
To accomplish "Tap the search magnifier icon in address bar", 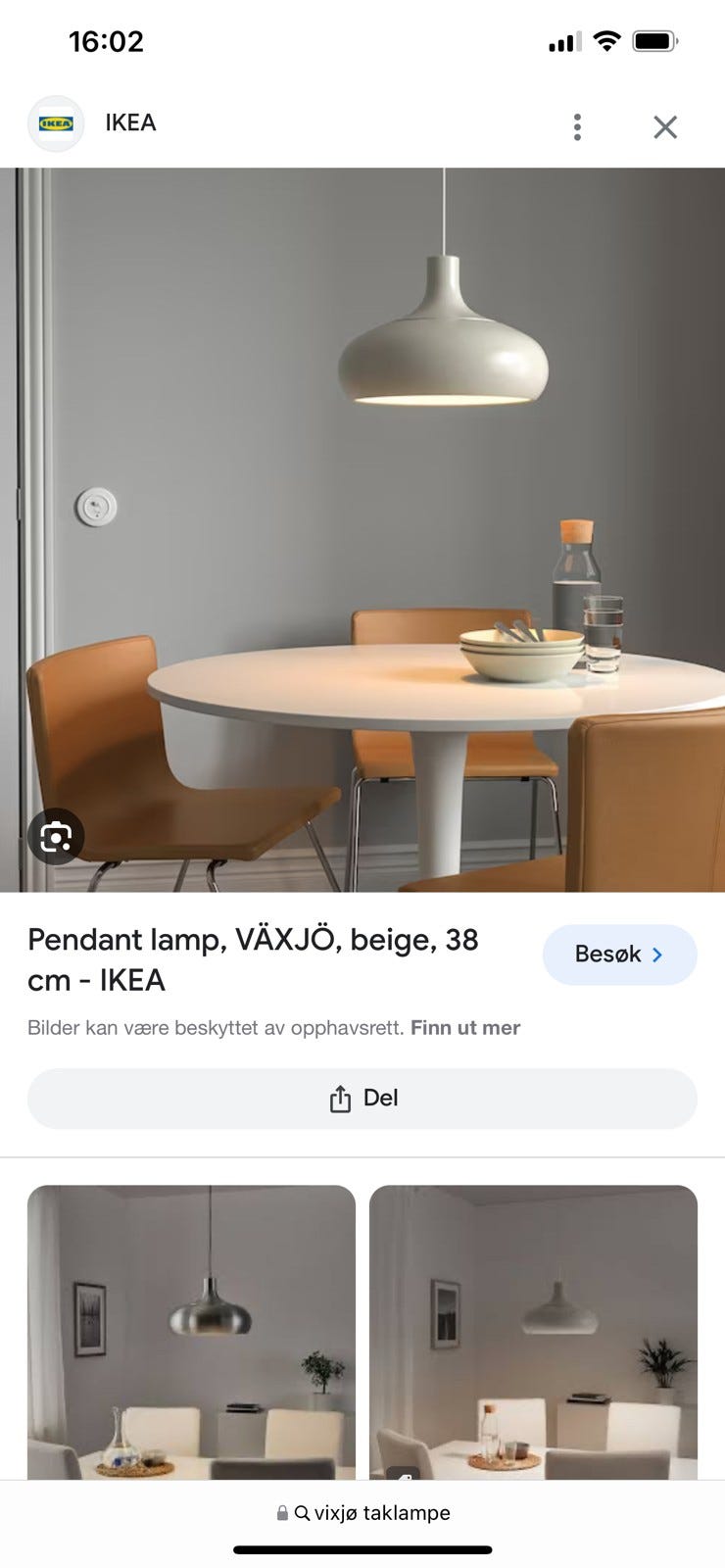I will click(x=302, y=1513).
